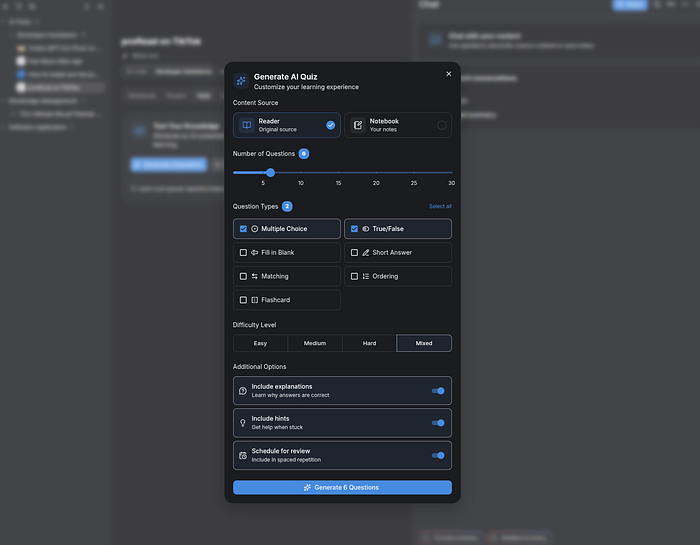Image resolution: width=700 pixels, height=545 pixels.
Task: Toggle off Include hints switch
Action: [438, 423]
